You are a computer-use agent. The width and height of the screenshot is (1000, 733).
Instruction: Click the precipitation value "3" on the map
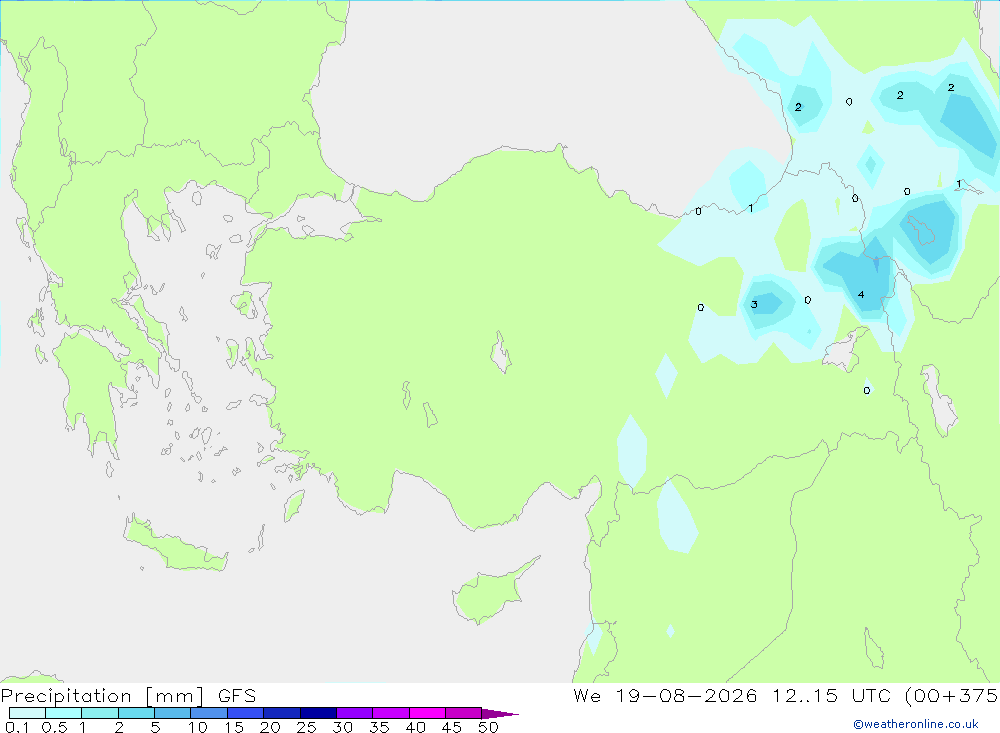tap(754, 304)
